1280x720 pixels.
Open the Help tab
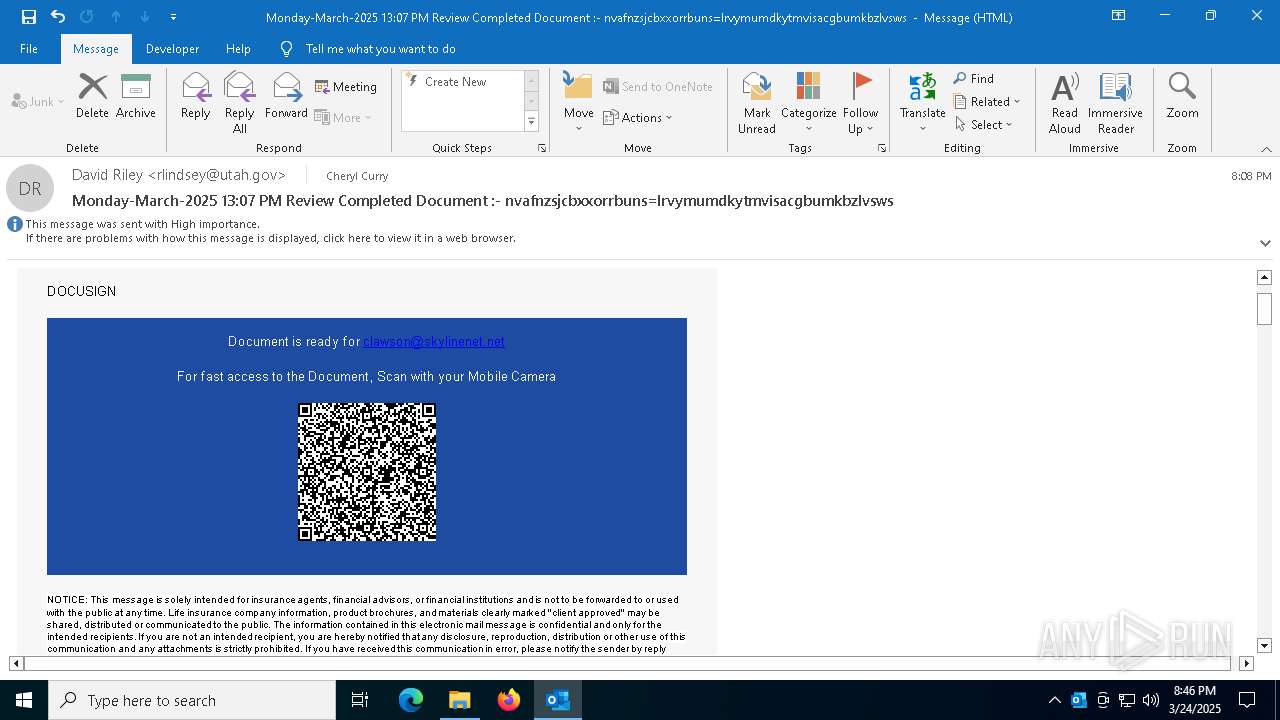(238, 49)
